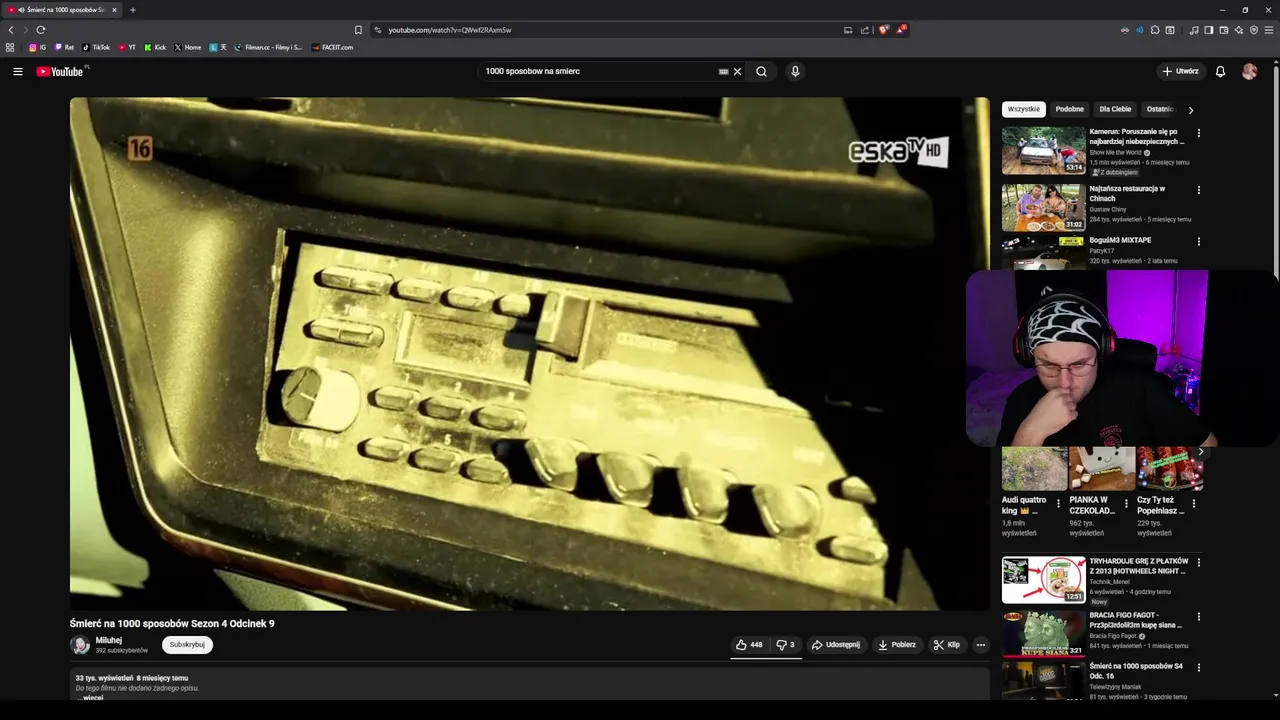Open options for BRACIA FIGO FAGOT video
Image resolution: width=1280 pixels, height=720 pixels.
click(x=1198, y=617)
